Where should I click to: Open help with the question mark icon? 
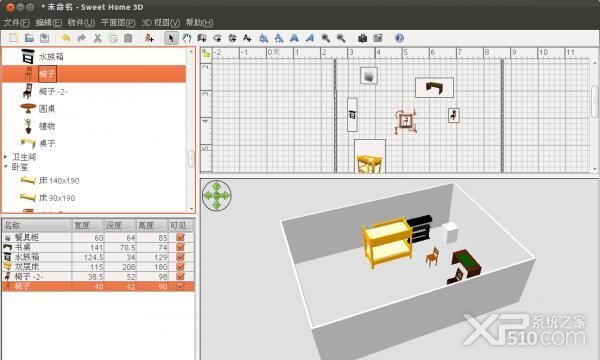point(399,38)
